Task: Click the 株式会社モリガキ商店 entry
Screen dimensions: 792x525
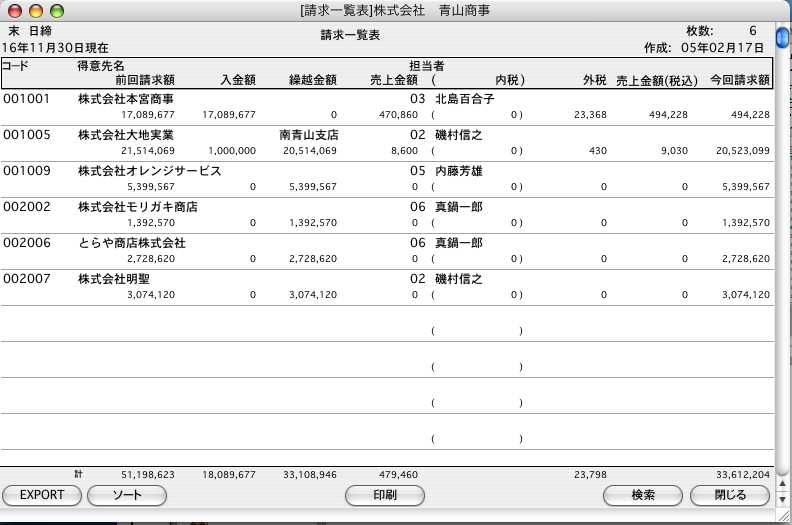Action: [137, 207]
